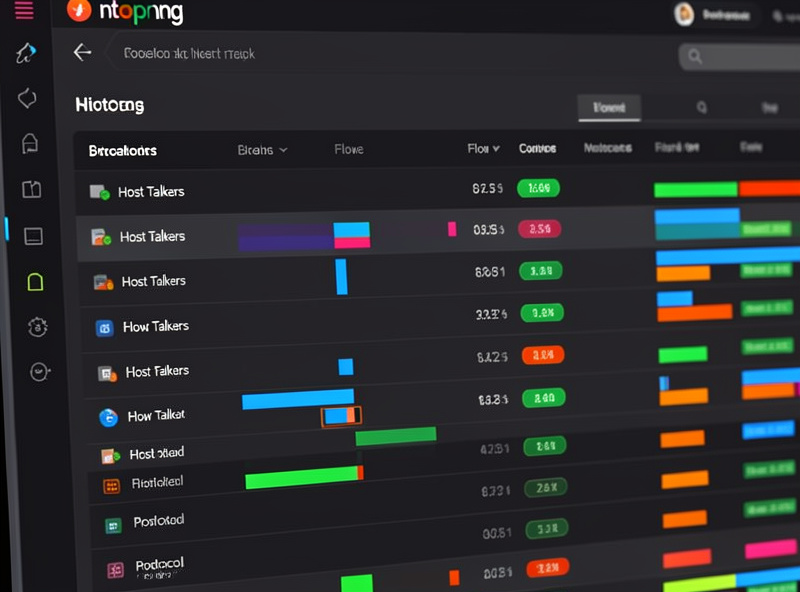This screenshot has height=592, width=800.
Task: Select the Host xtead row label
Action: point(157,453)
